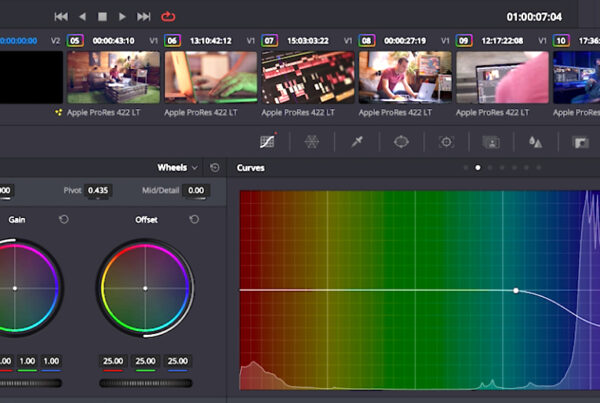Open the Power Window palette
Image resolution: width=600 pixels, height=403 pixels.
401,142
